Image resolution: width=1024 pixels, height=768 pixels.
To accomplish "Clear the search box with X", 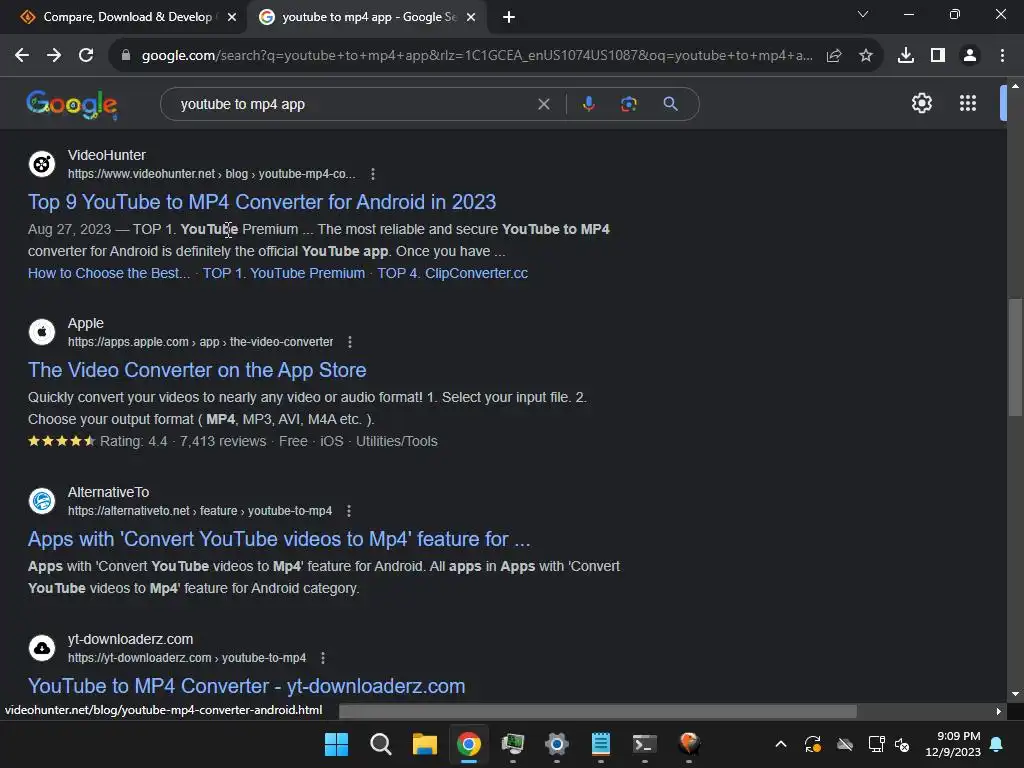I will click(543, 104).
